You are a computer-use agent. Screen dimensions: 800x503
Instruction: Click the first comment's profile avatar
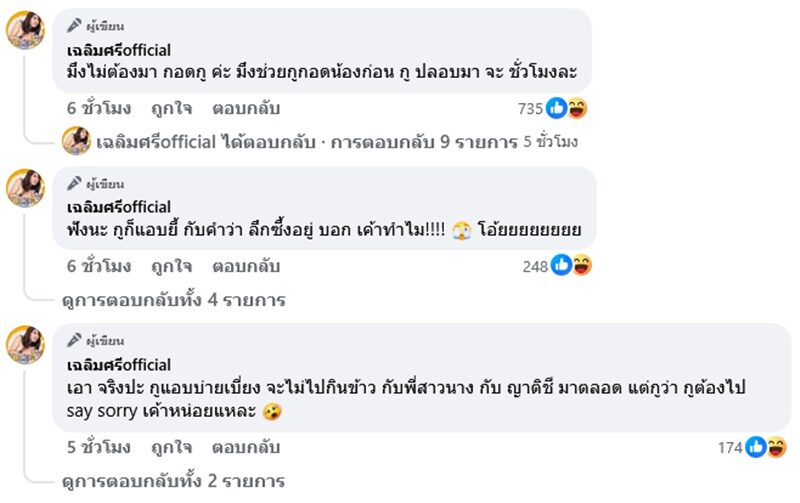tap(26, 30)
